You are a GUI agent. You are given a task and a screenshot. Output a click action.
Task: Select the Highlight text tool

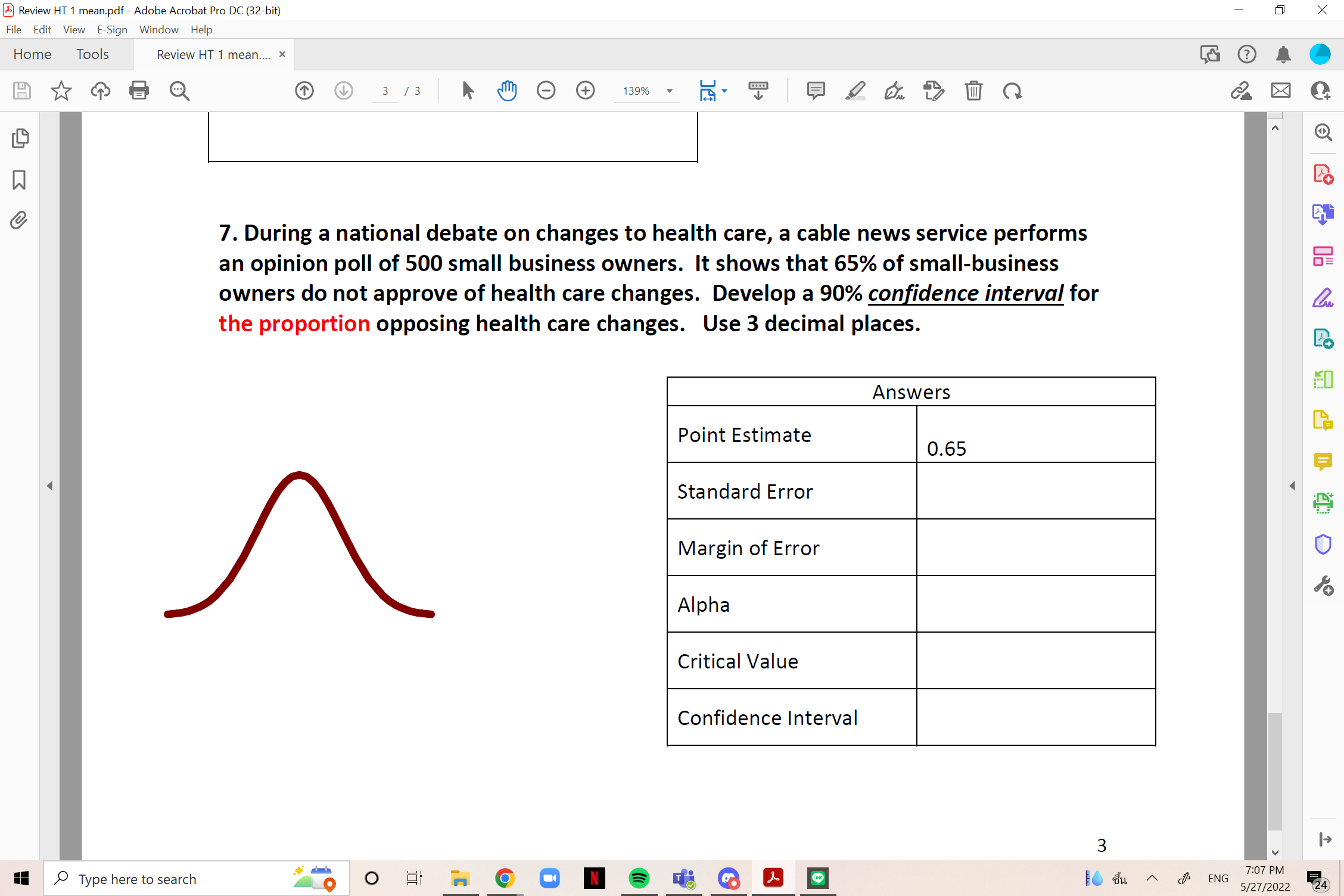[x=855, y=91]
